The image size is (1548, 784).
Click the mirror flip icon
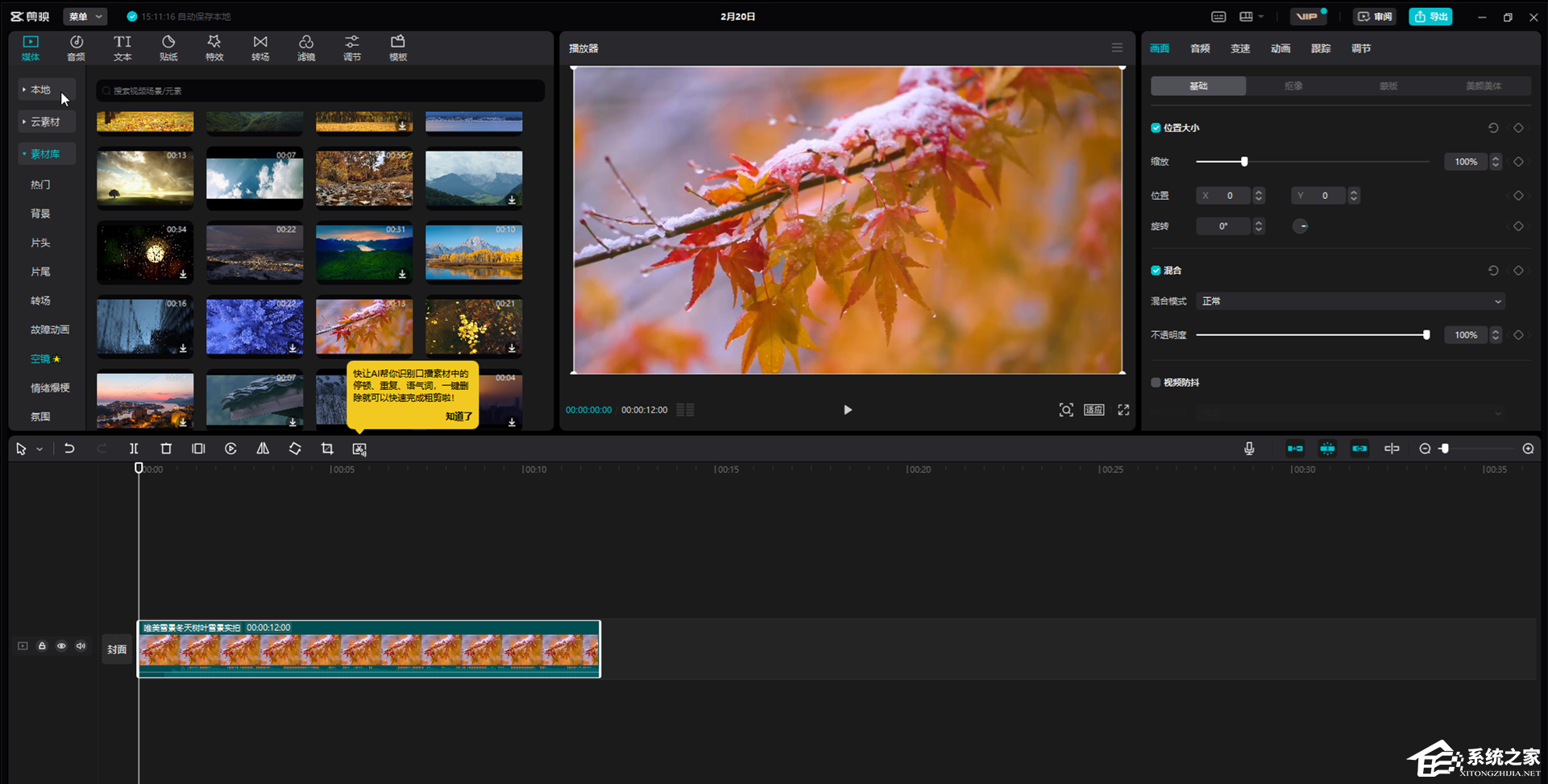(263, 449)
